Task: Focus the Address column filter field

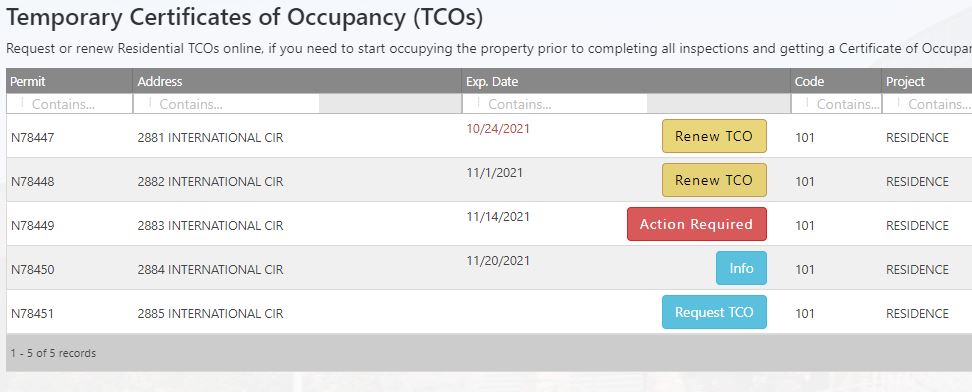Action: [226, 104]
